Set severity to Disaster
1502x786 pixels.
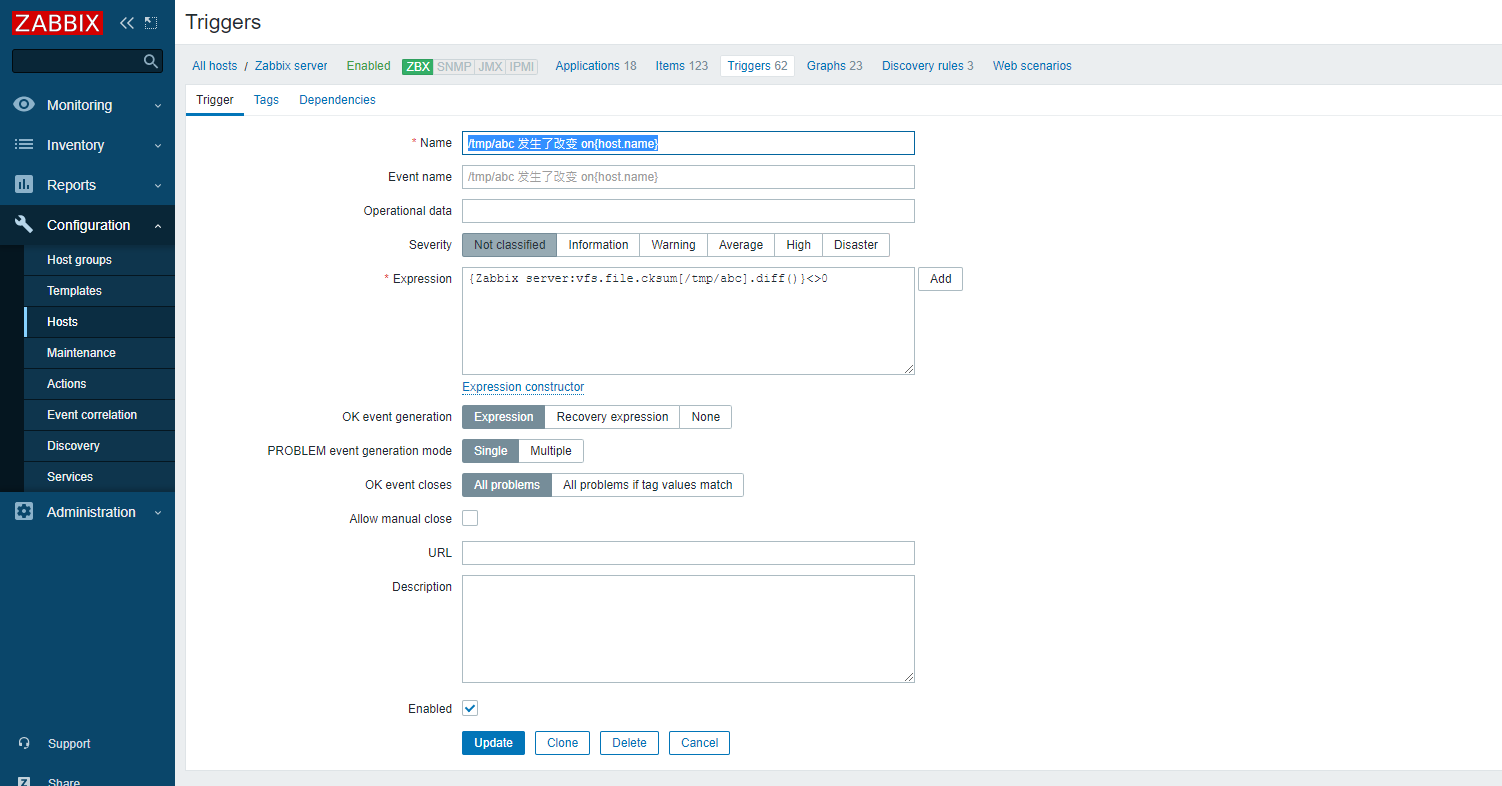click(x=856, y=245)
